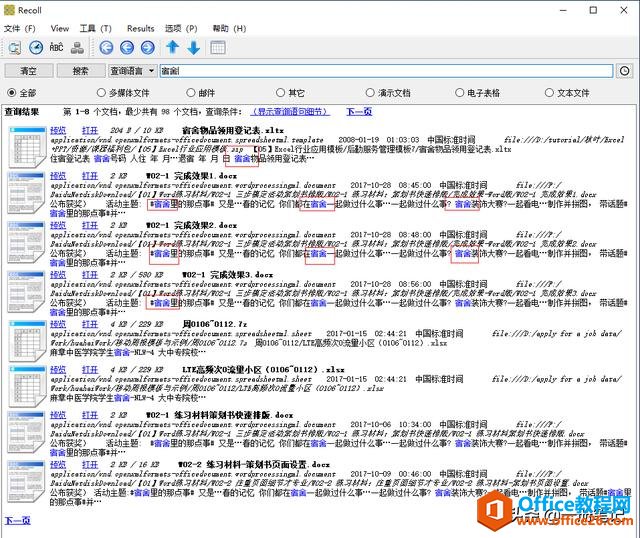Select the 多媒体文件 filter radio button
Image resolution: width=640 pixels, height=538 pixels.
[x=100, y=93]
